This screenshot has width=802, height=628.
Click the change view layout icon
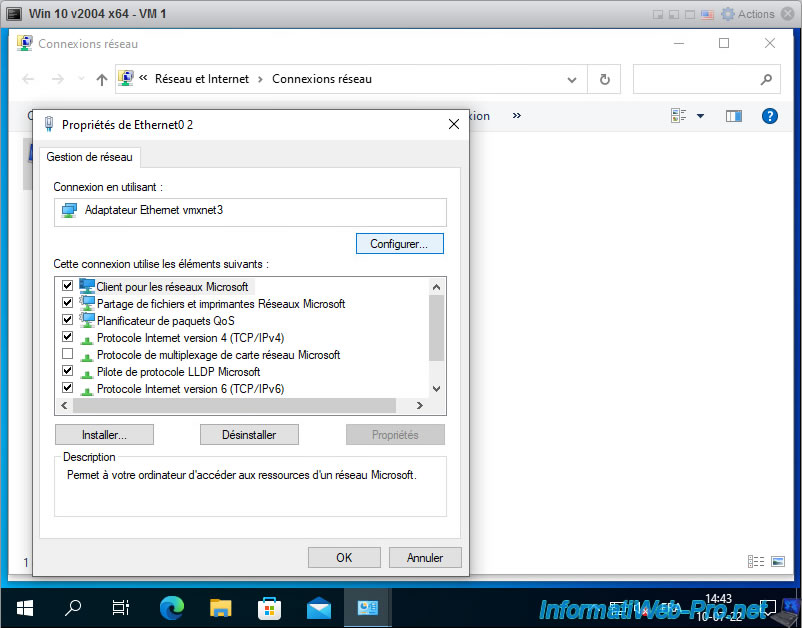pos(678,116)
